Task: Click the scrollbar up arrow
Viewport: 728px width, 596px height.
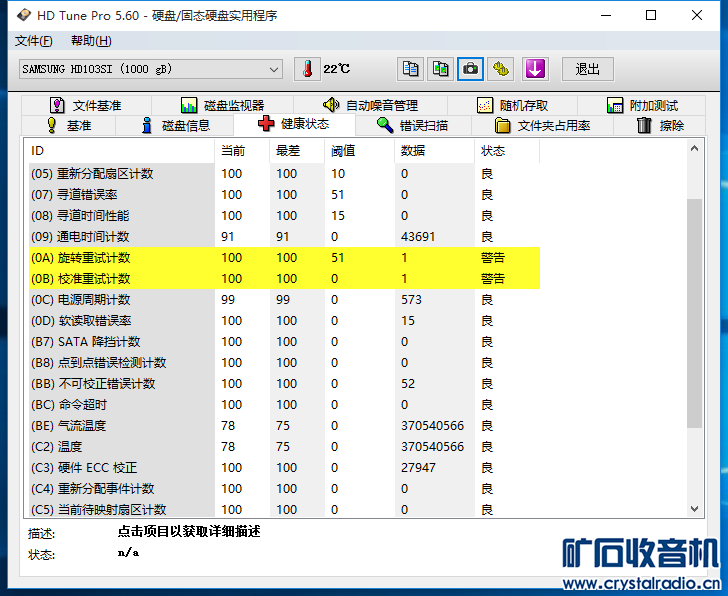Action: [695, 149]
